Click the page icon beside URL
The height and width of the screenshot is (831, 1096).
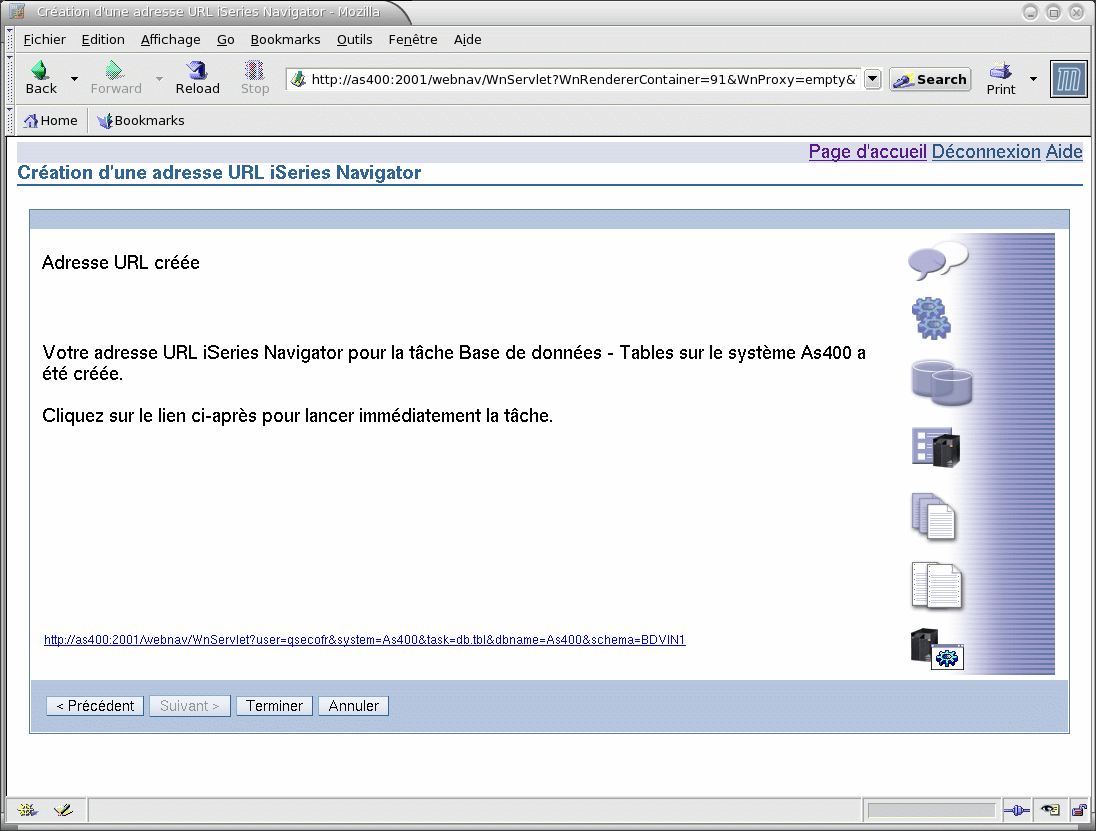point(298,80)
